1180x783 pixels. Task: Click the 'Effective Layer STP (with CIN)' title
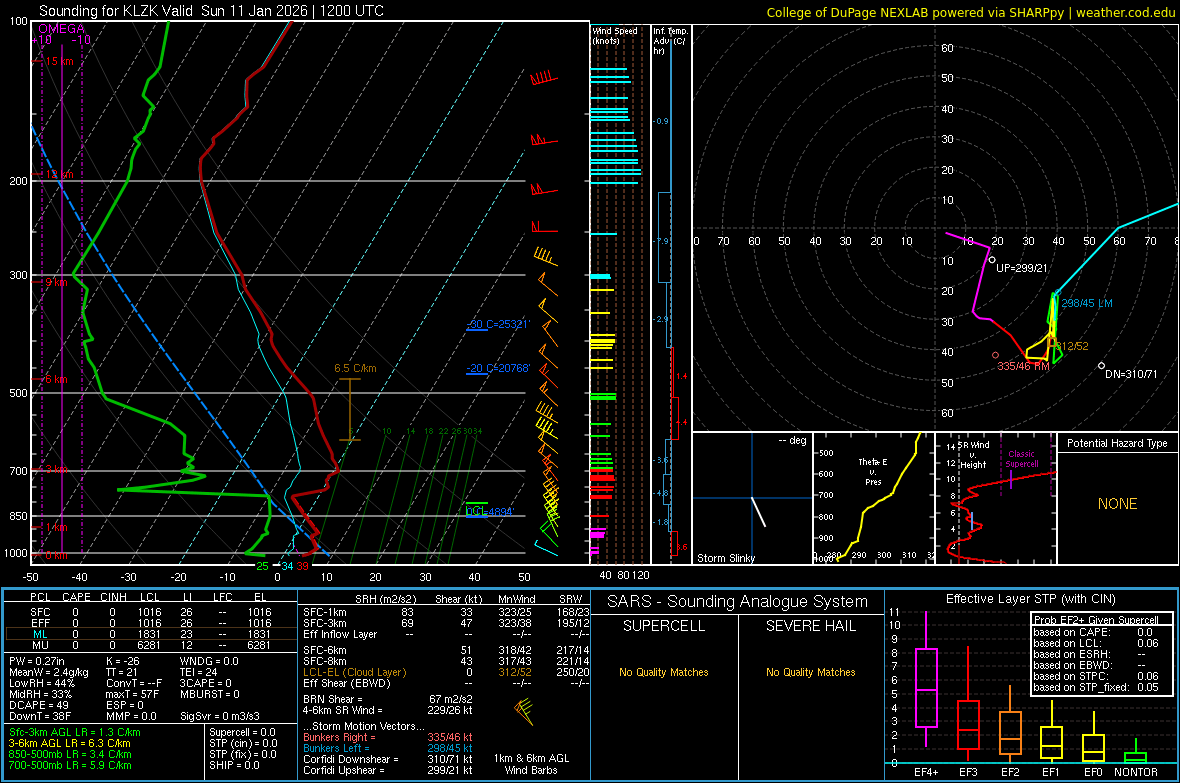(1030, 599)
